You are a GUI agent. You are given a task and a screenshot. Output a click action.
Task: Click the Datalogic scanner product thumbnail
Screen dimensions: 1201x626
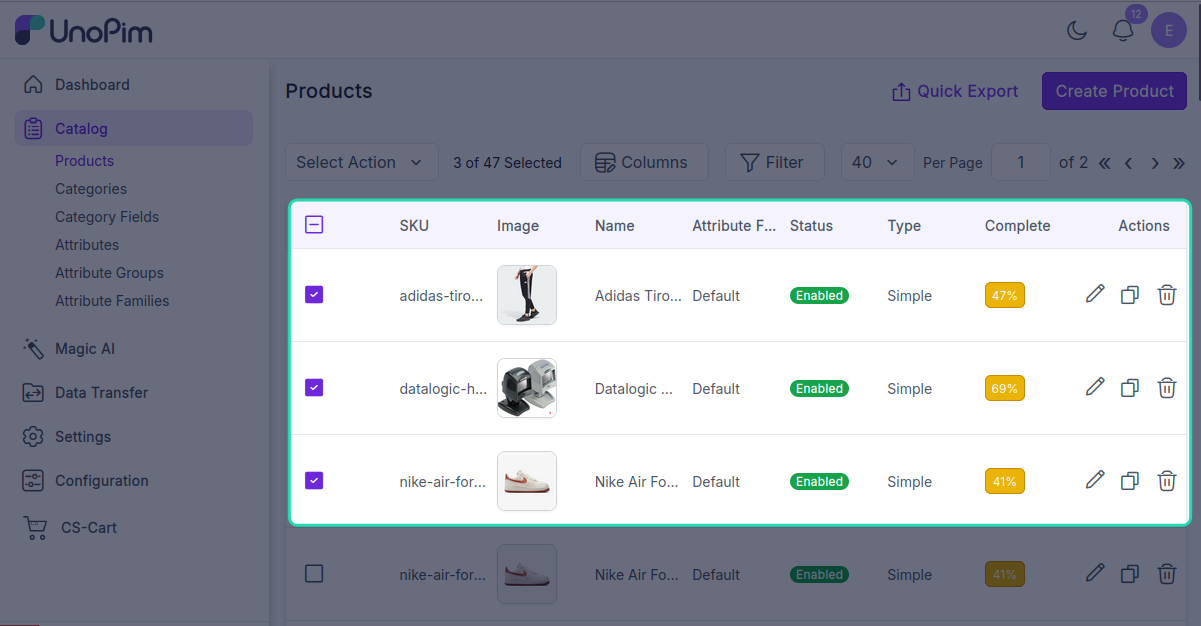click(527, 388)
